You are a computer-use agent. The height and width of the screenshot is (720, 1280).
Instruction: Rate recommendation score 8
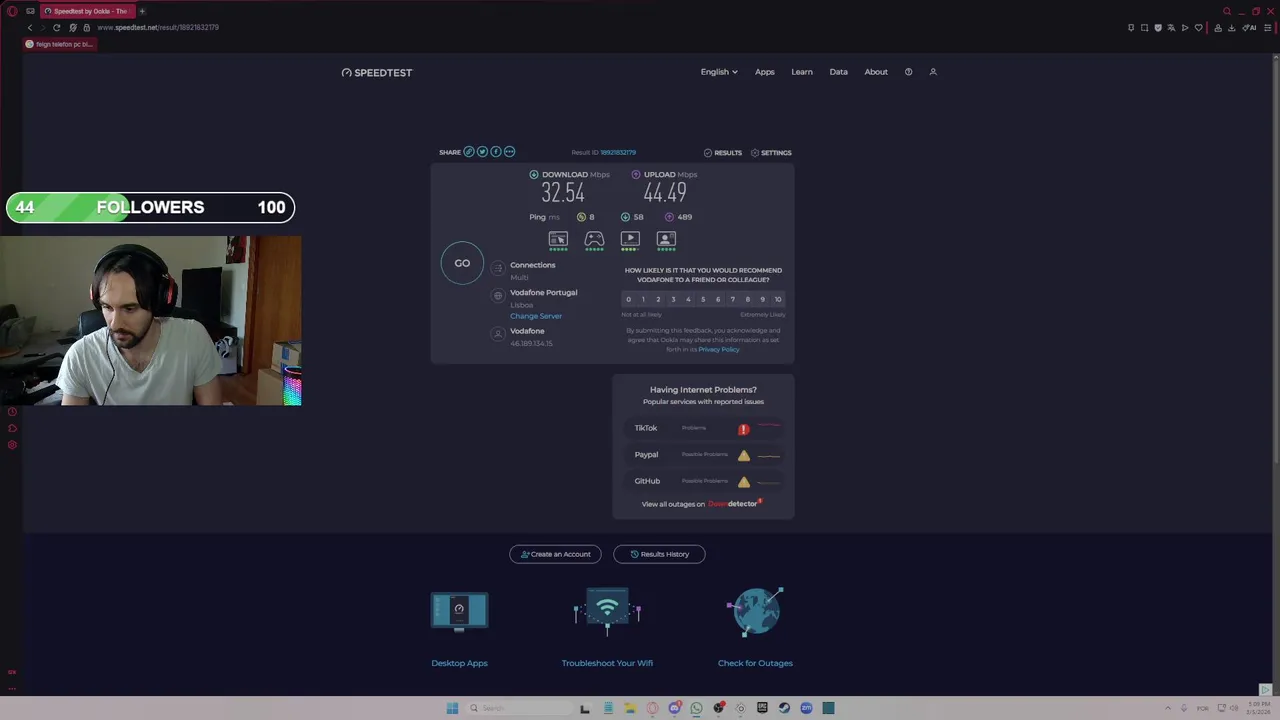click(x=747, y=299)
